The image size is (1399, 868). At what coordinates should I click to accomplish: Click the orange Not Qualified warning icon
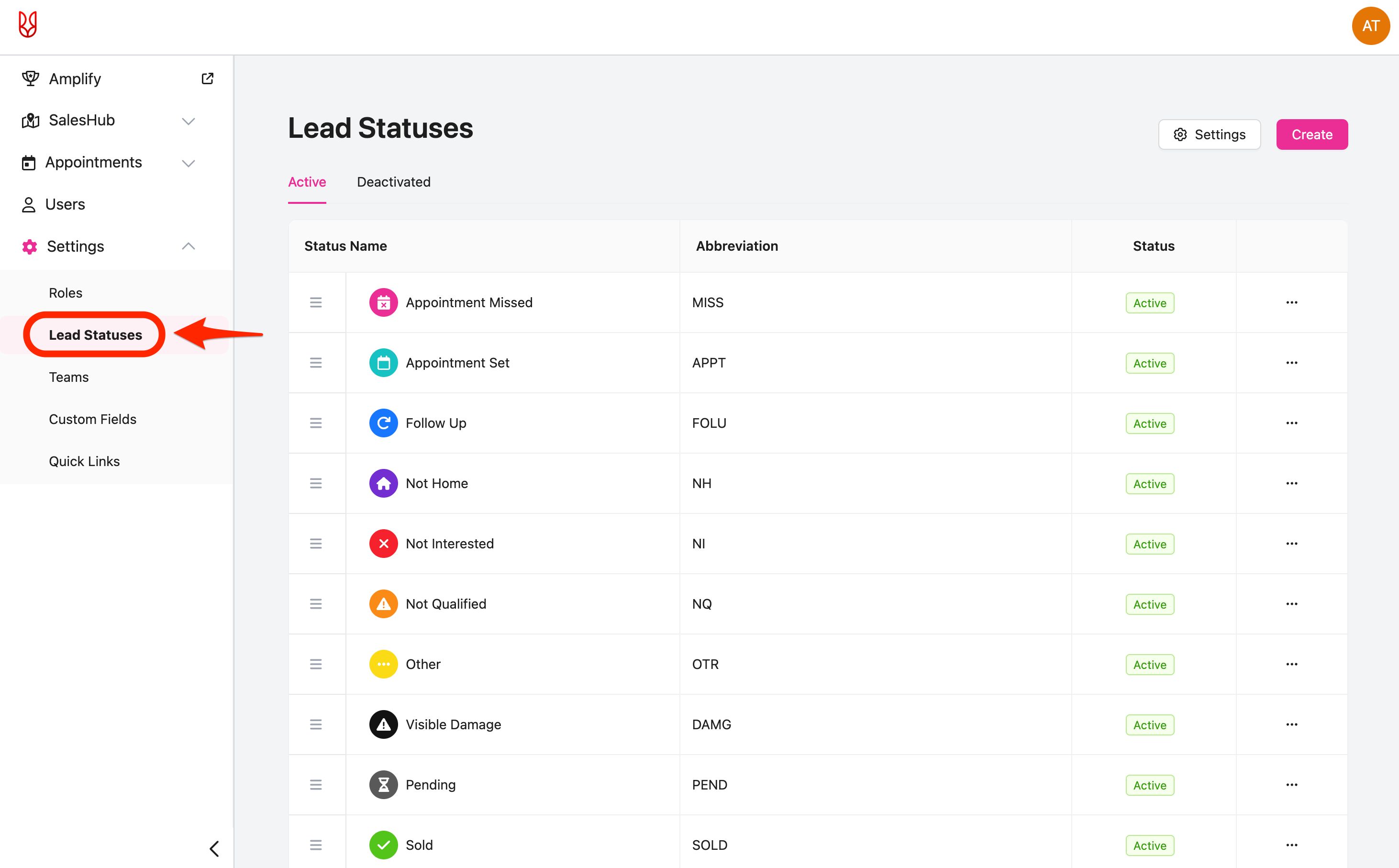(x=383, y=604)
